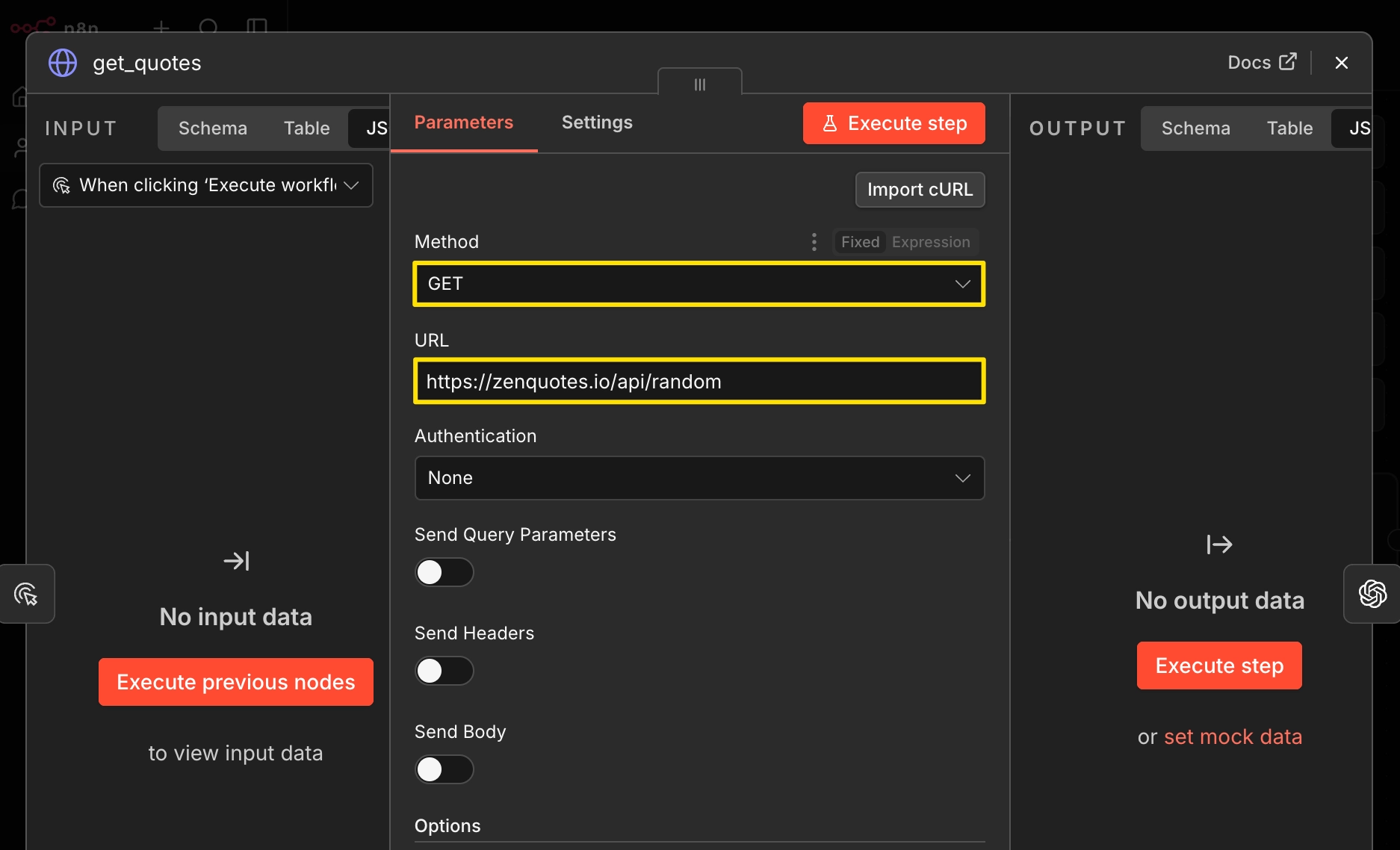
Task: Toggle Send Query Parameters switch
Action: (445, 573)
